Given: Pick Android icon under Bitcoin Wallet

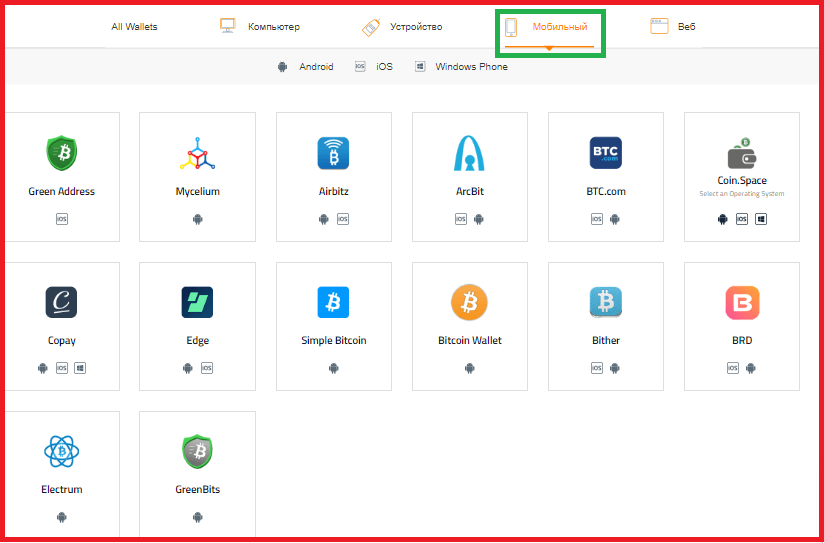Looking at the screenshot, I should 470,368.
